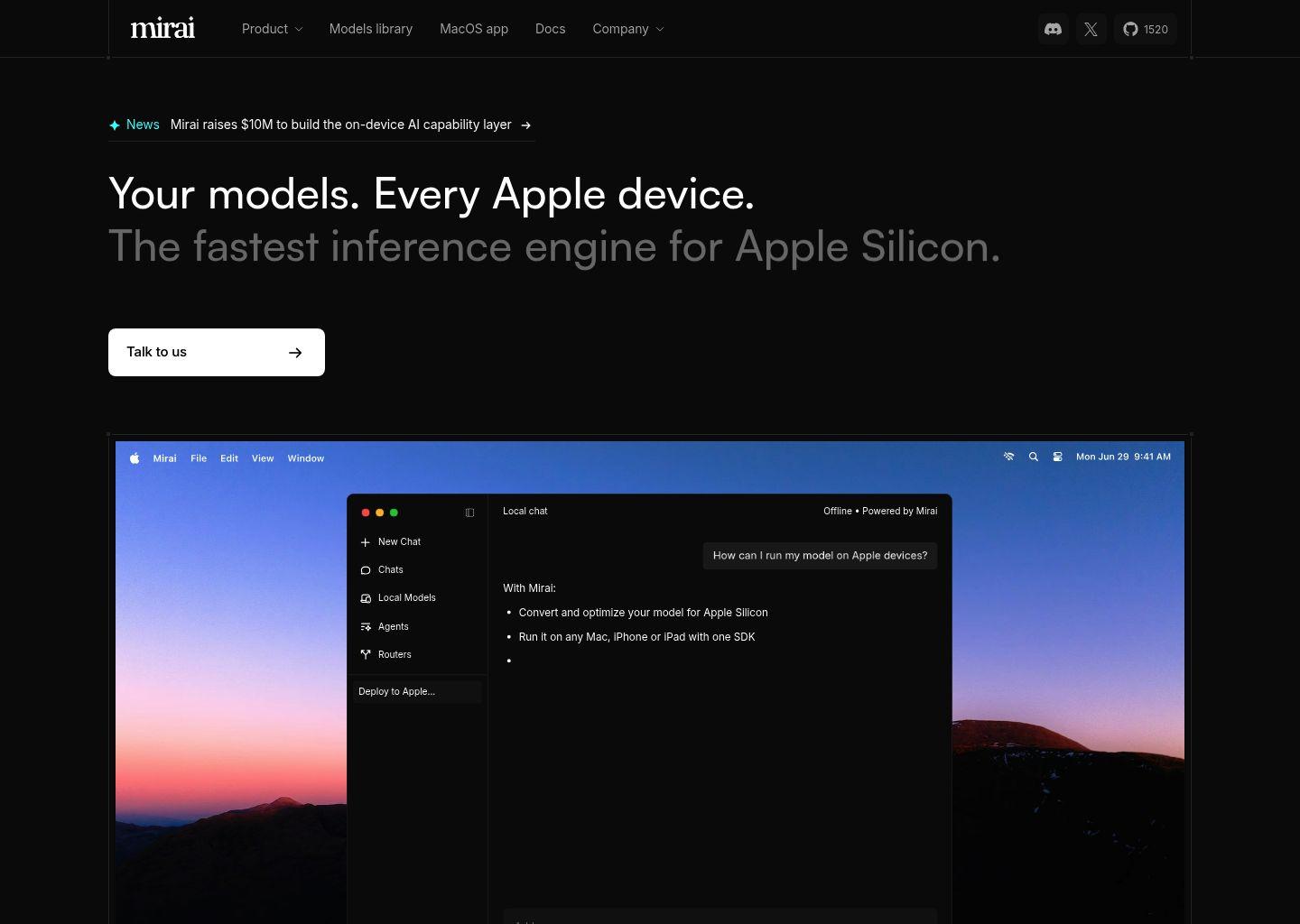Expand the Product dropdown menu
Screen dimensions: 1300x924
click(272, 29)
